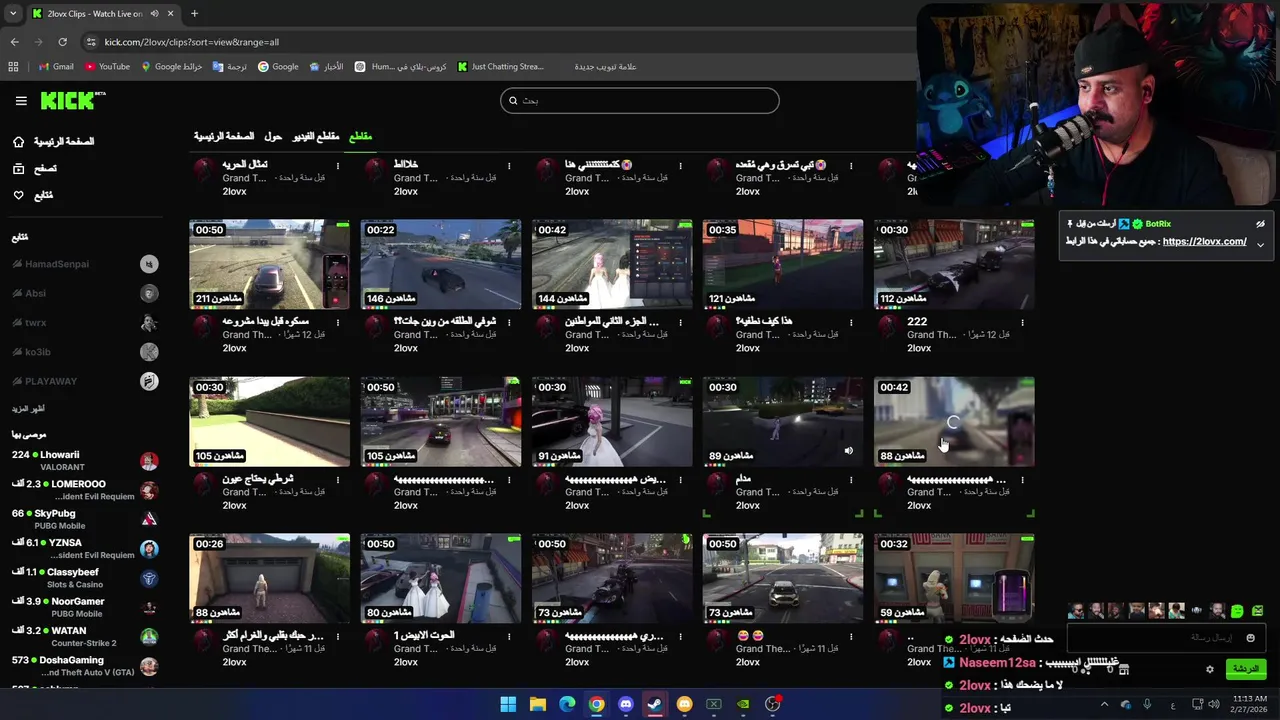This screenshot has width=1280, height=720.
Task: Open options for clip "خلااط"
Action: point(509,166)
